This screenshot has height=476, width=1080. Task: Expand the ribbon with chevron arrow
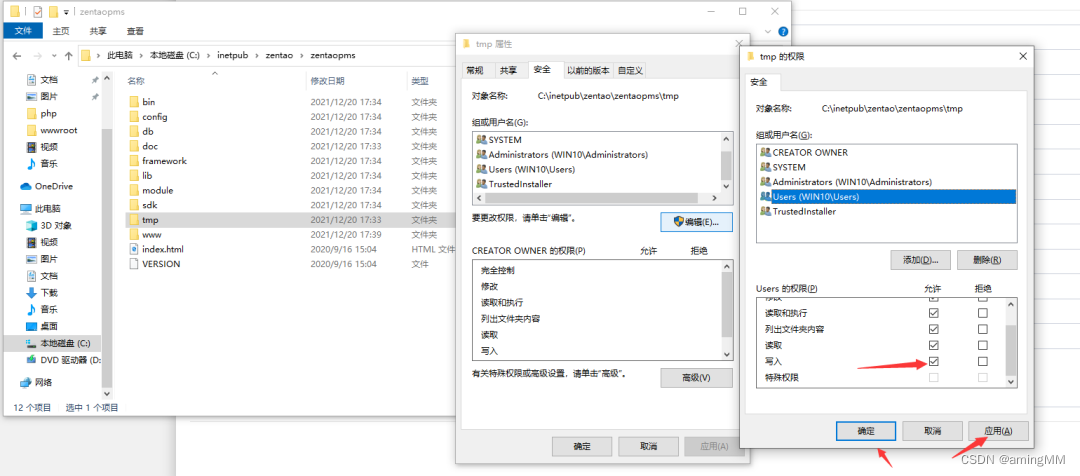click(769, 32)
